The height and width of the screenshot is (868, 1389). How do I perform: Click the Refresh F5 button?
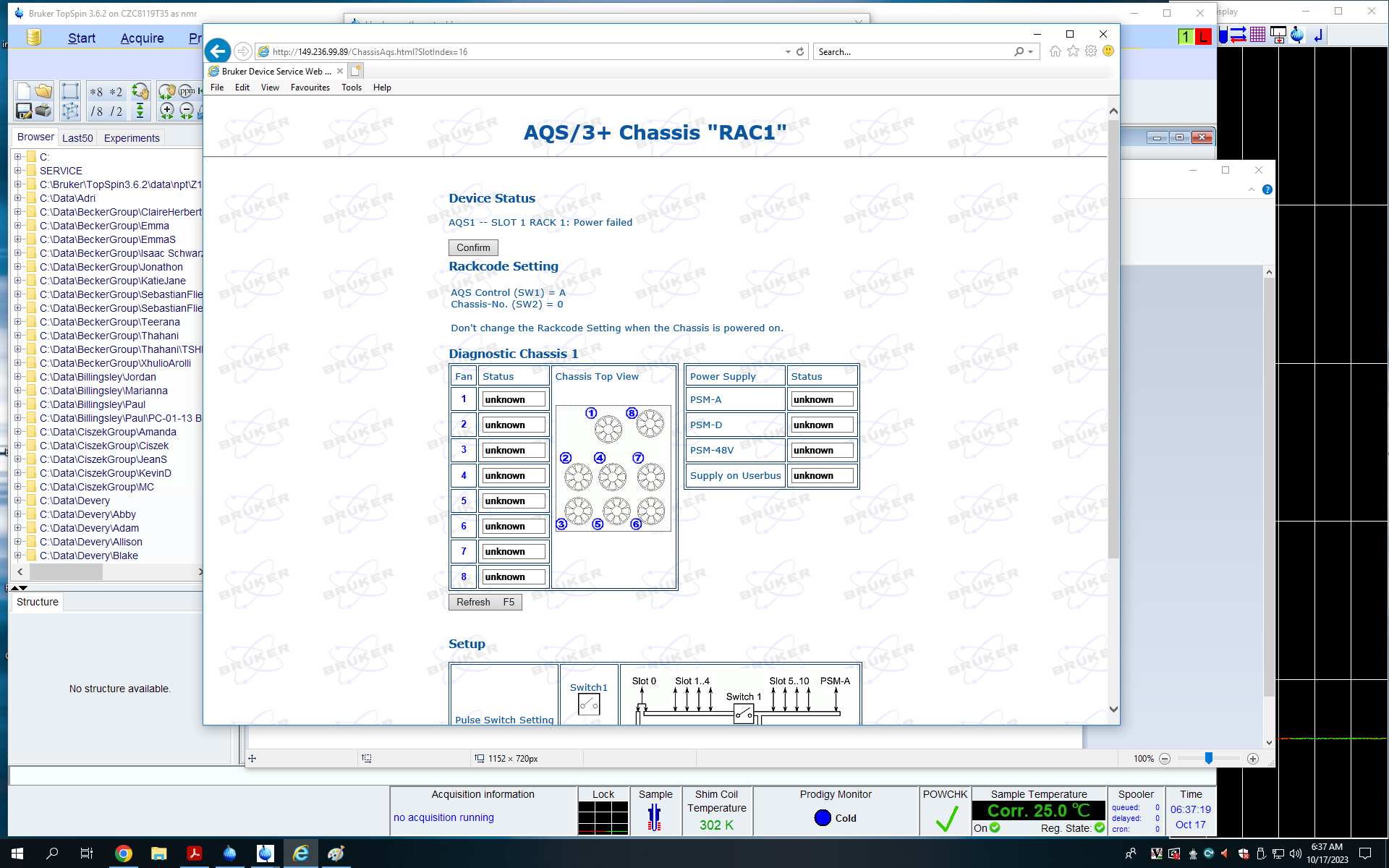coord(485,602)
